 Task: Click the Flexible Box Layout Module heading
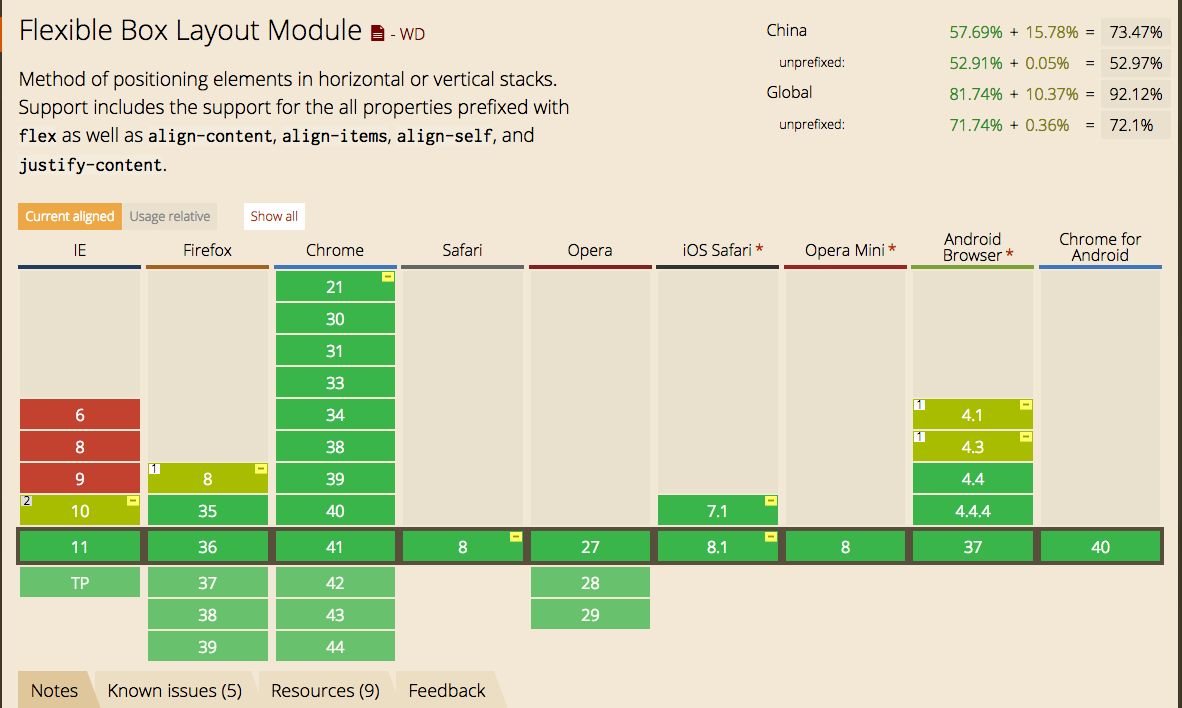(x=190, y=31)
